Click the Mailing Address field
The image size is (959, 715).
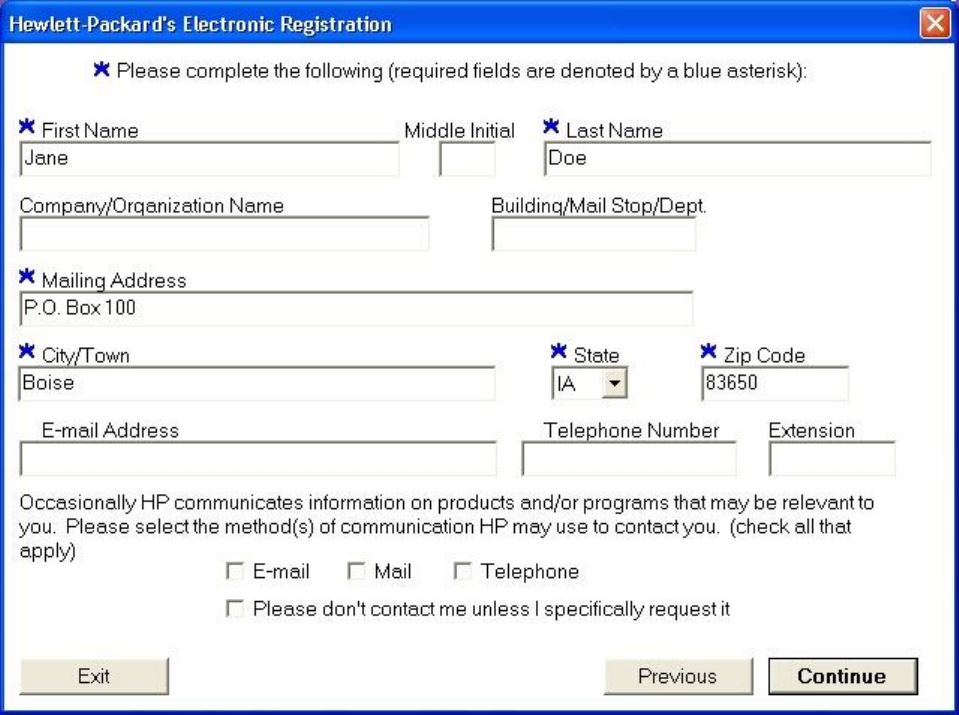(356, 308)
